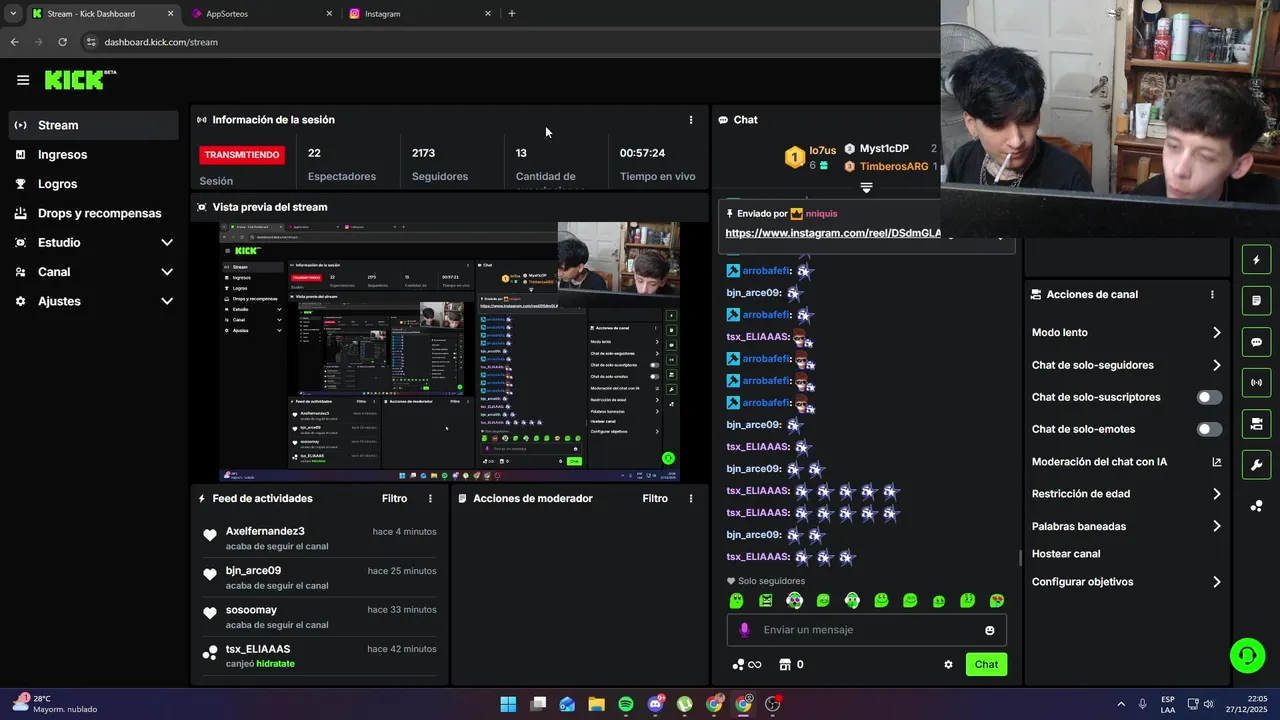Click Axelfernandez3 in the activity feed
This screenshot has height=720, width=1280.
(x=265, y=531)
